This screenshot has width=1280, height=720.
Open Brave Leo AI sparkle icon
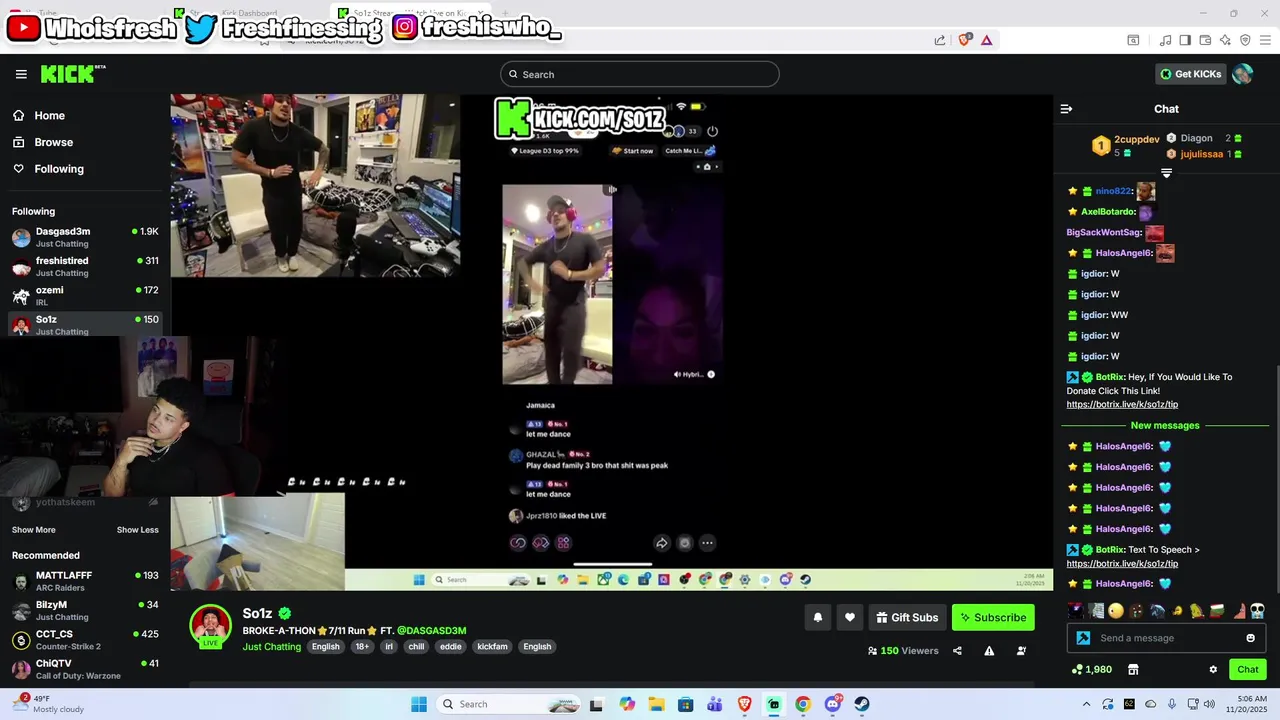pos(1225,40)
